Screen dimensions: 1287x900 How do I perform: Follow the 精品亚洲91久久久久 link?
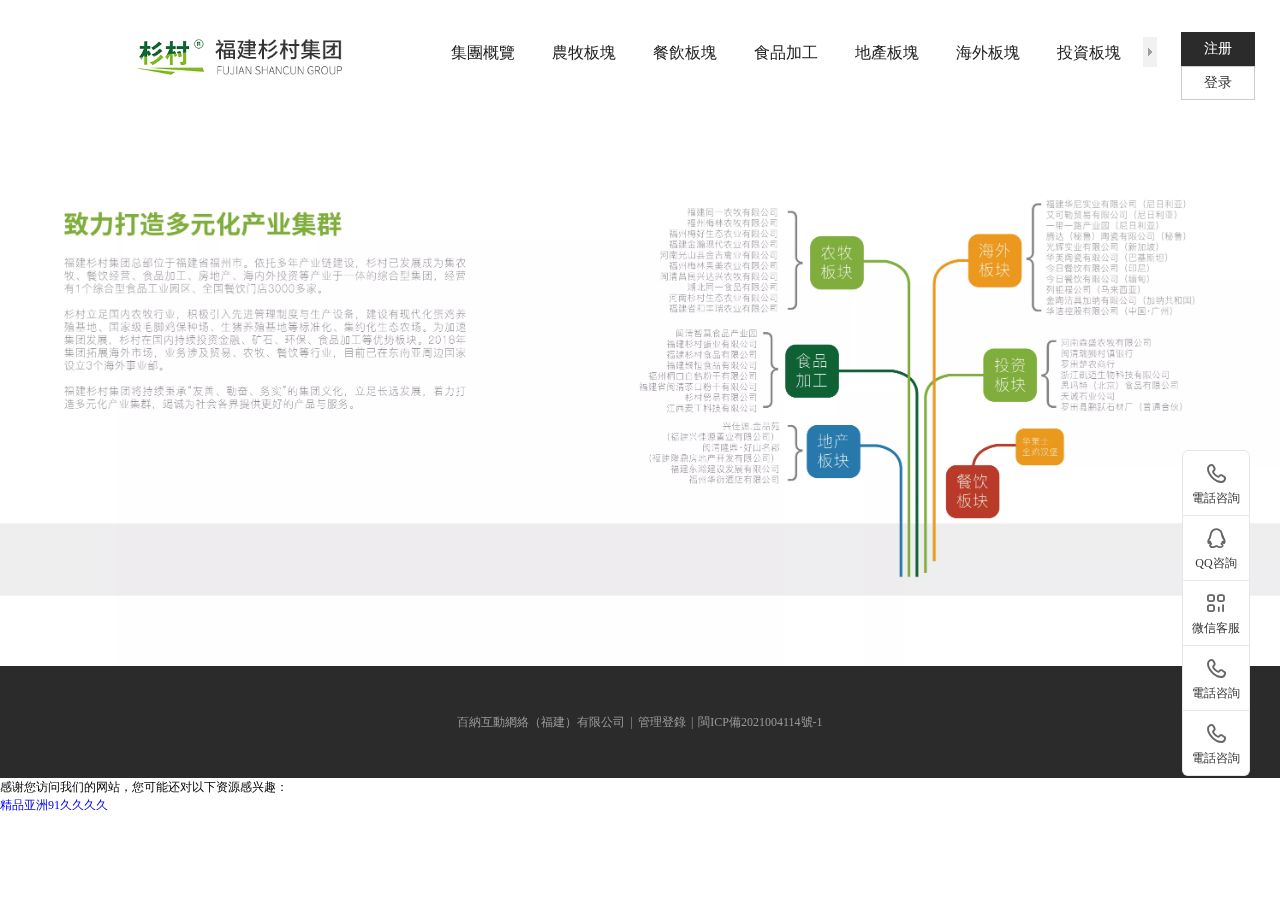coord(54,805)
